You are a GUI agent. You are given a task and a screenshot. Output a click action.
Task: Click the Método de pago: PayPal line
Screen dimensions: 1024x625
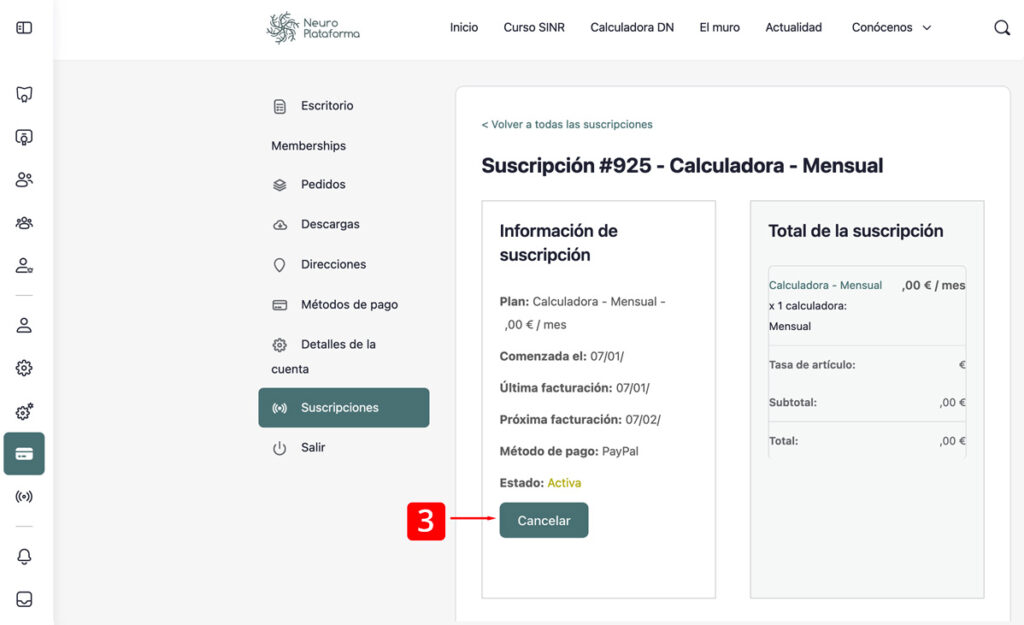(569, 451)
